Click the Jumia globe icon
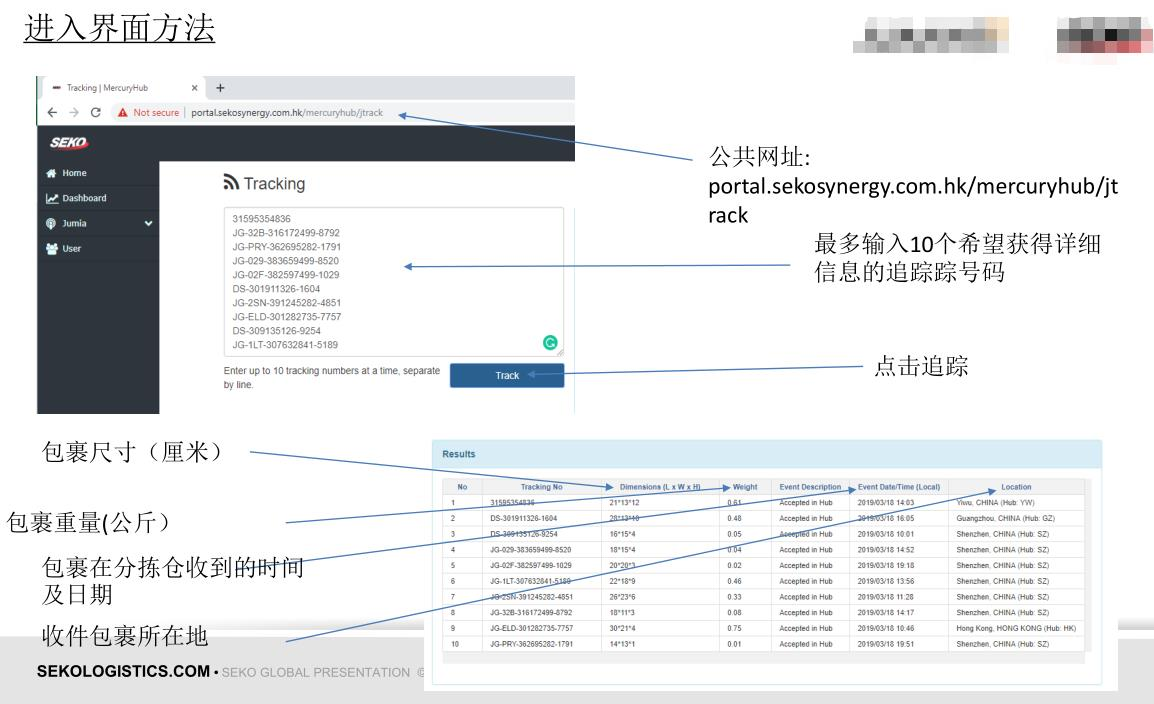This screenshot has width=1154, height=704. pyautogui.click(x=51, y=224)
